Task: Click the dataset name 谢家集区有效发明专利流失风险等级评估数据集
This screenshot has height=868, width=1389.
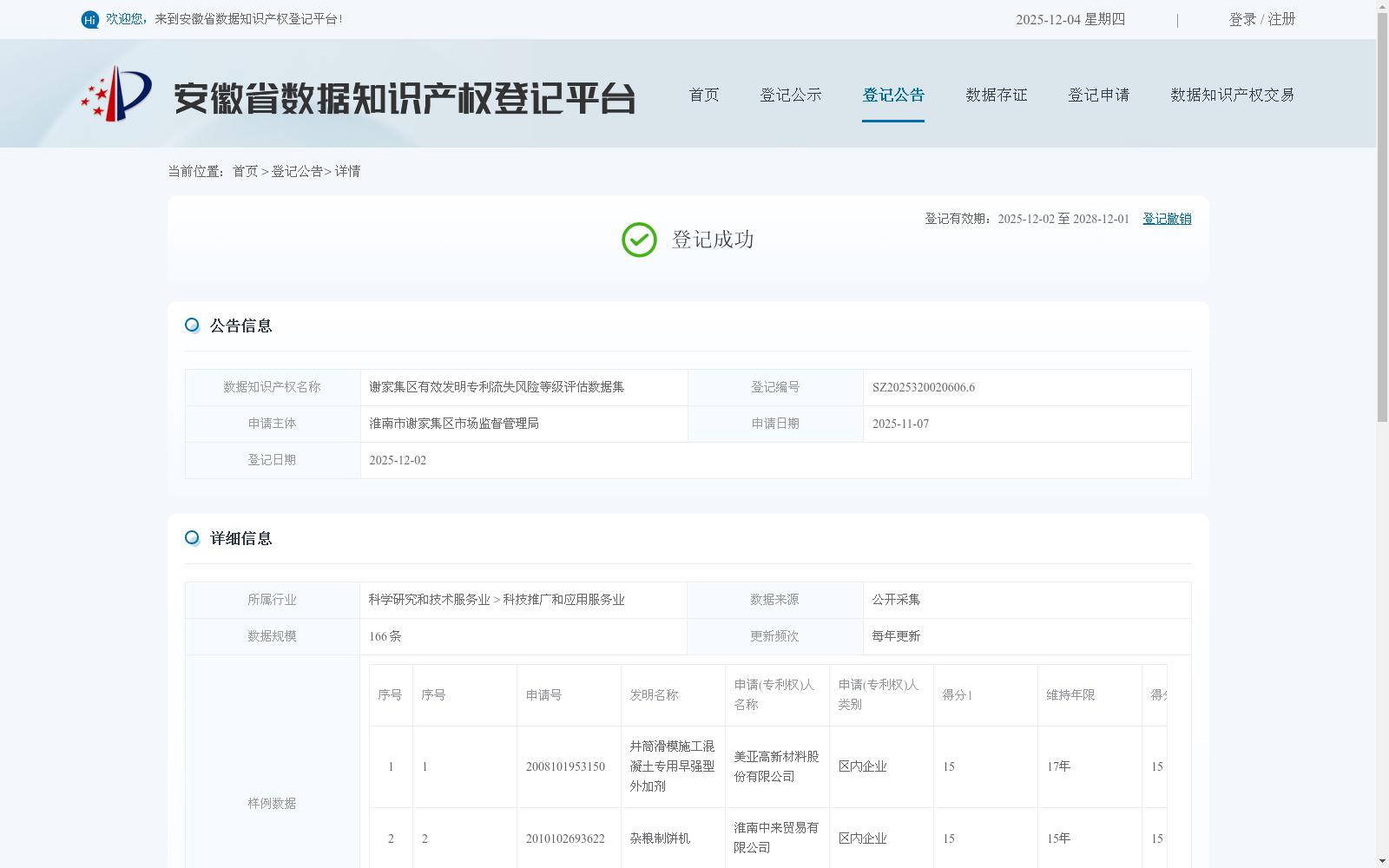Action: (497, 387)
